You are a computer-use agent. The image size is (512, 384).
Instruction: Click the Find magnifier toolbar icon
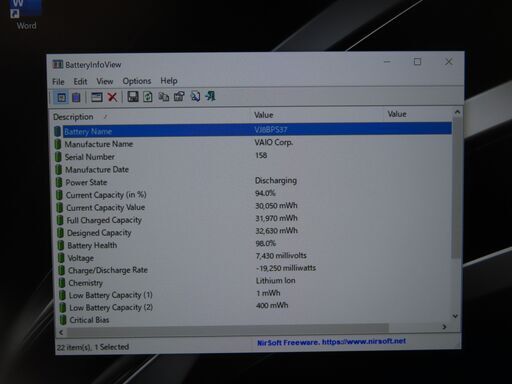(195, 96)
